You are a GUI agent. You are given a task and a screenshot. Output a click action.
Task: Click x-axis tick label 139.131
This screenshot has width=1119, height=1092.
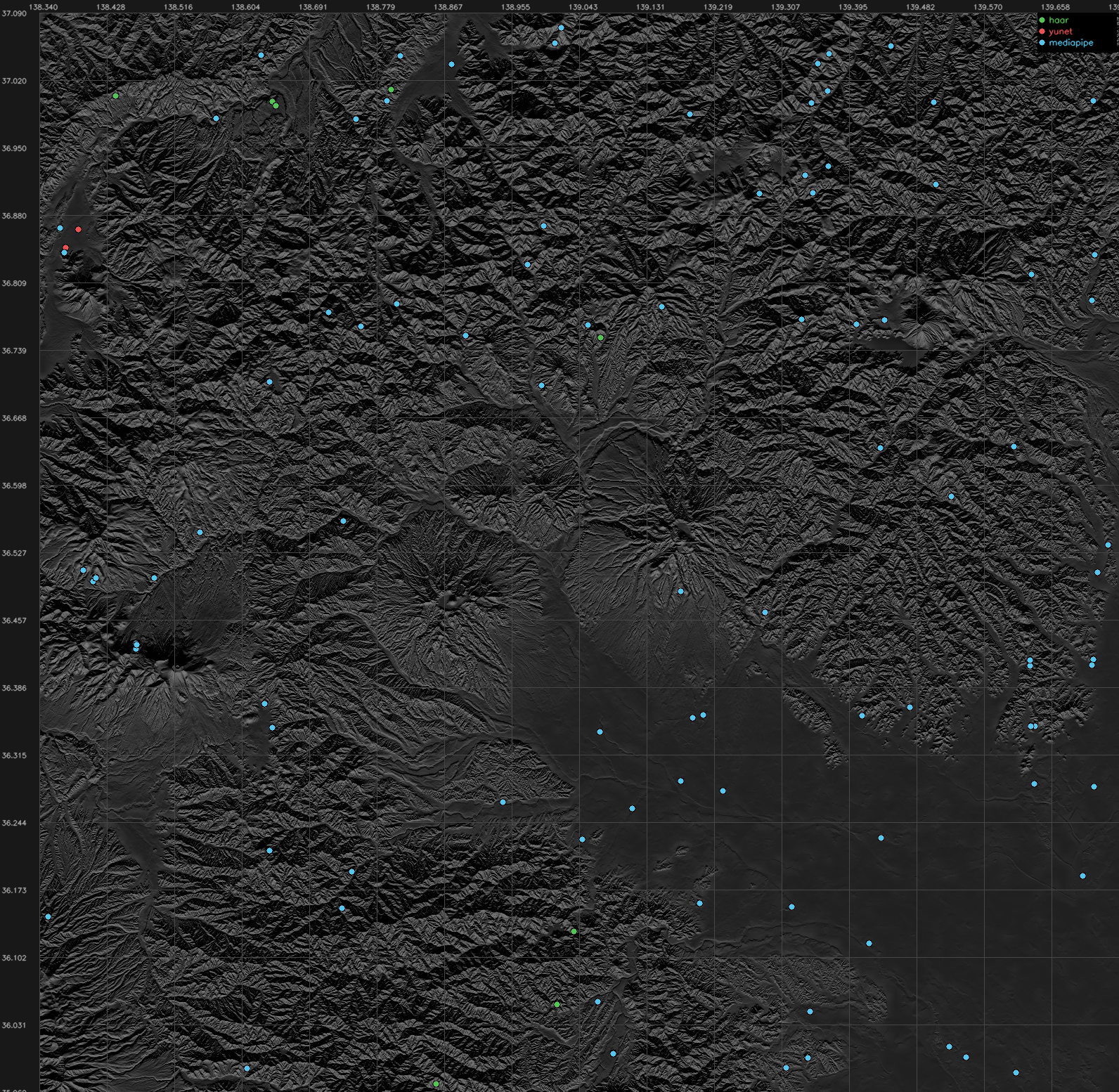651,7
